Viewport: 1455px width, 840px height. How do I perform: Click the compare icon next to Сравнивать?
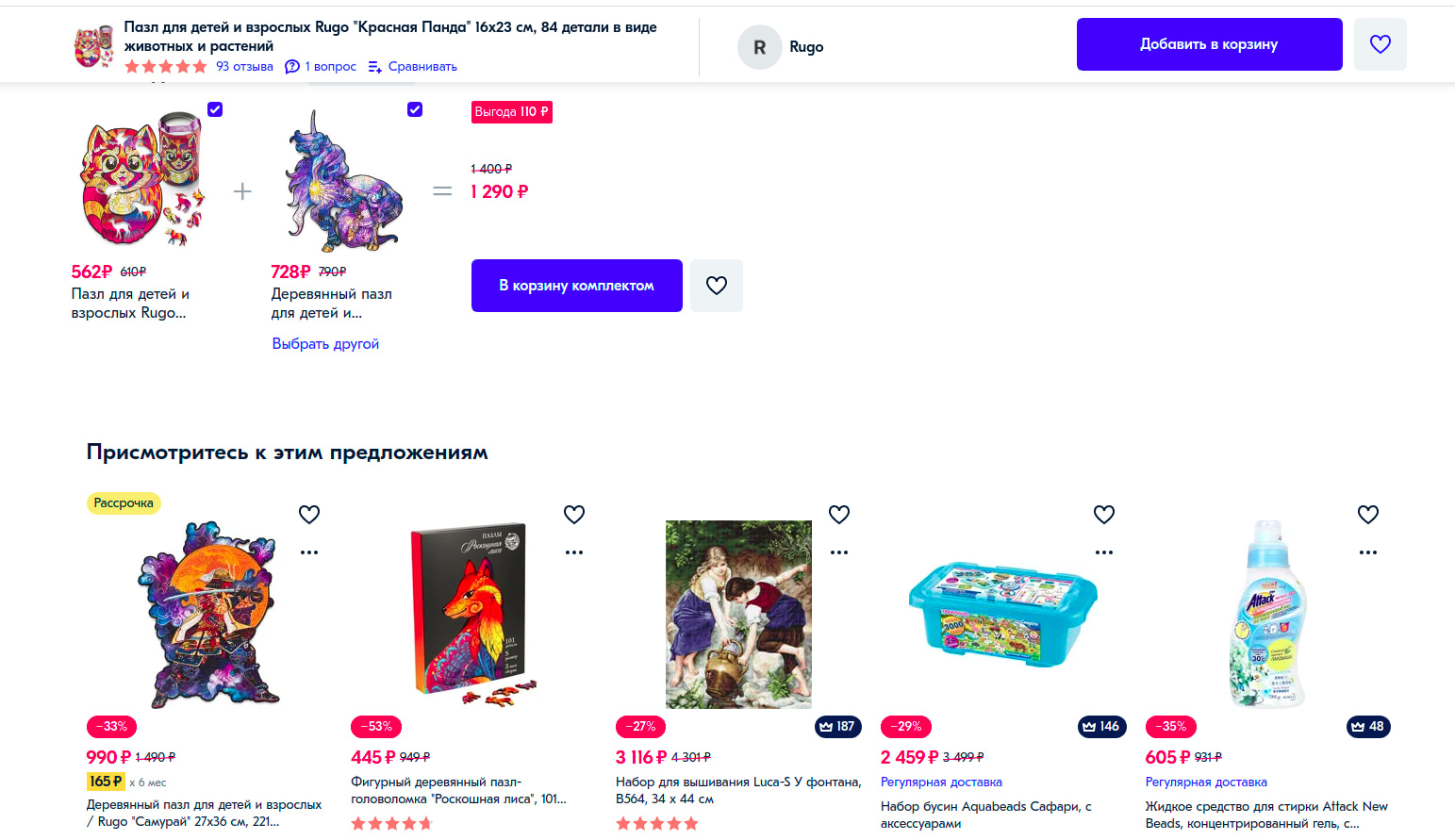pos(374,67)
